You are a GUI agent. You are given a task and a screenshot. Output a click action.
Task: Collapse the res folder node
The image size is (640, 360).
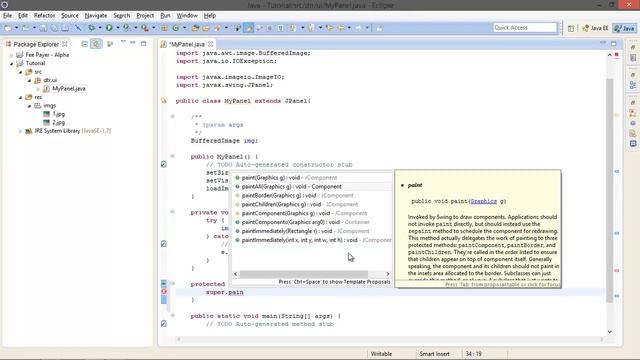point(20,97)
